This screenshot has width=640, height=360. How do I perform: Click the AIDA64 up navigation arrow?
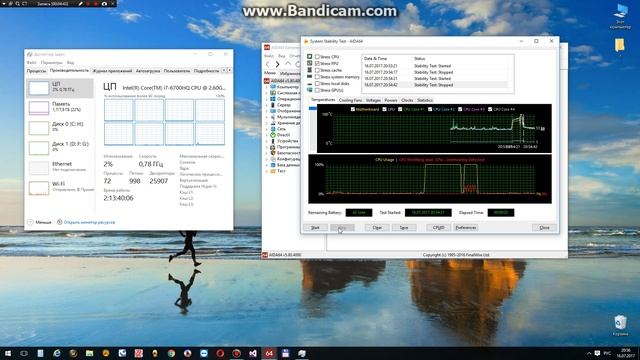coord(288,64)
